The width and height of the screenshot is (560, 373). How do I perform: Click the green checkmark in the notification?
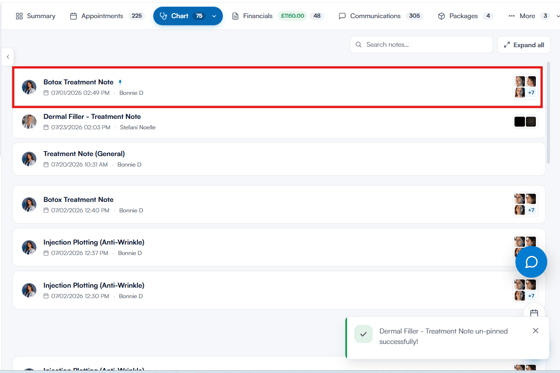tap(363, 334)
